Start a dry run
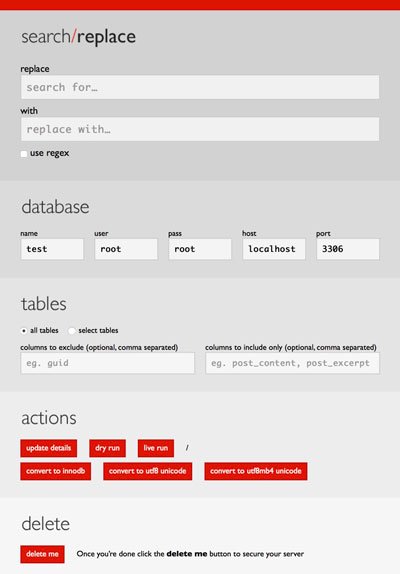The width and height of the screenshot is (400, 574). 107,448
